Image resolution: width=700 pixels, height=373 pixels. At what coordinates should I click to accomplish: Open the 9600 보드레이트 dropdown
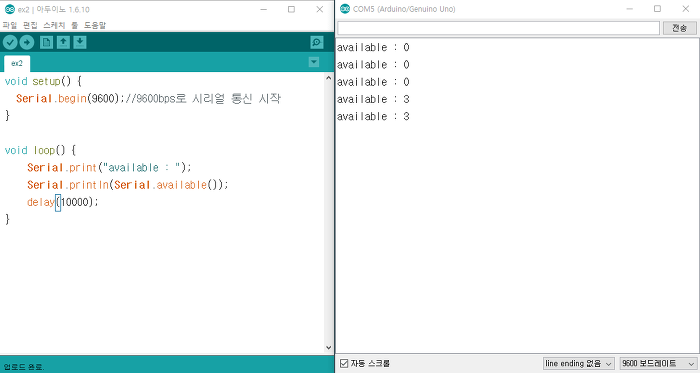click(x=658, y=363)
